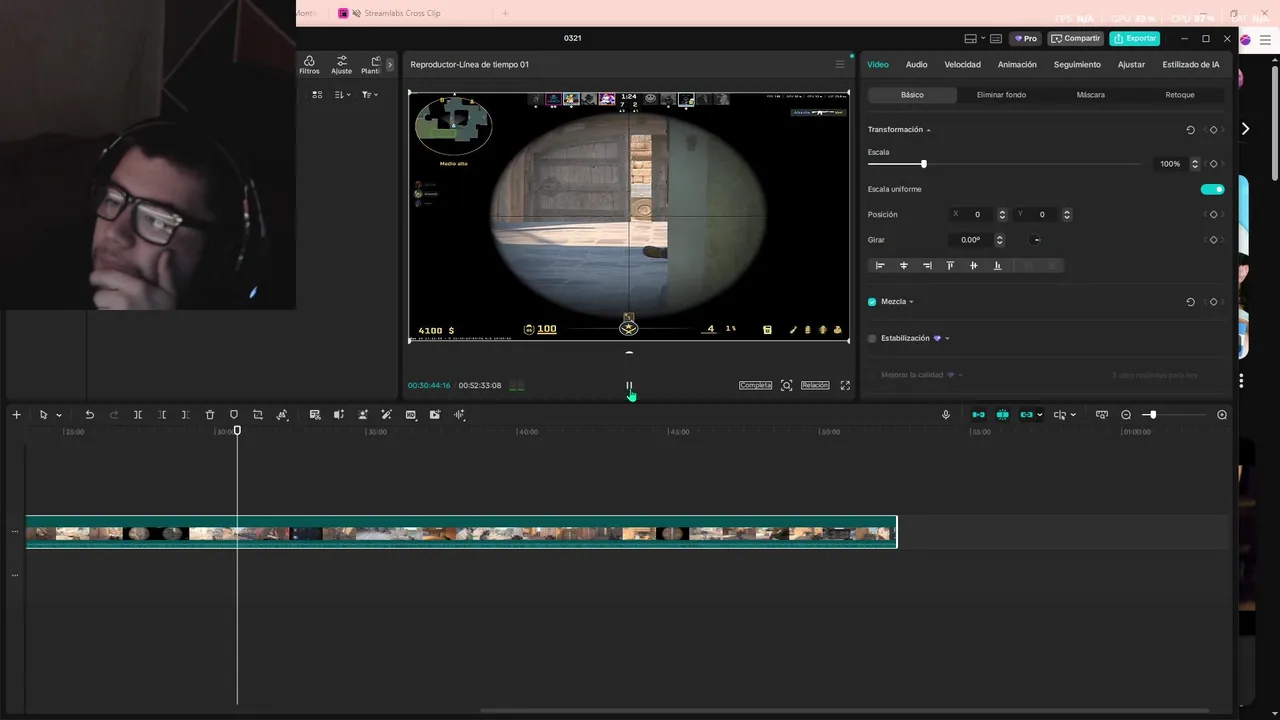Click the rotation dial next to Girar
The height and width of the screenshot is (720, 1280).
pos(1036,240)
